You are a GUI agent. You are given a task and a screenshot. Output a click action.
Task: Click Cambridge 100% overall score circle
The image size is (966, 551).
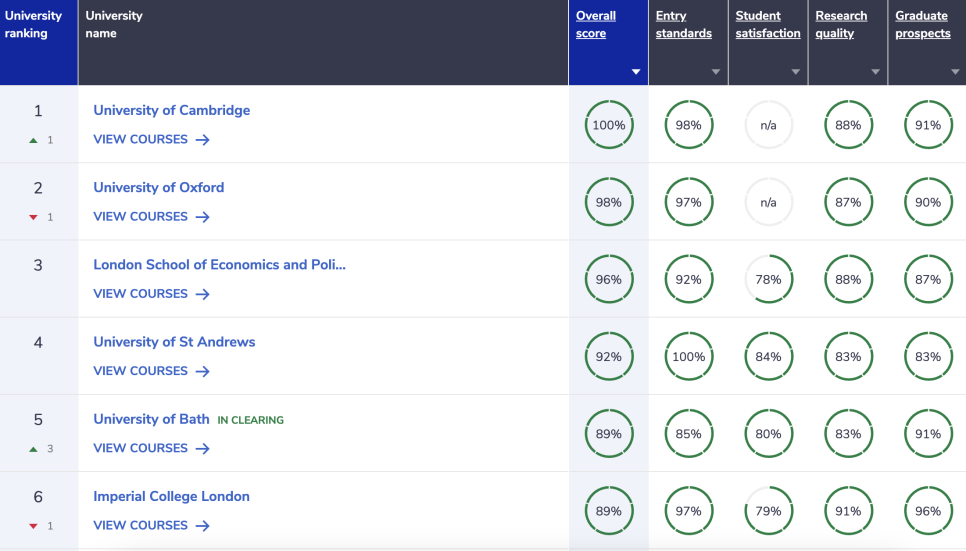[609, 125]
